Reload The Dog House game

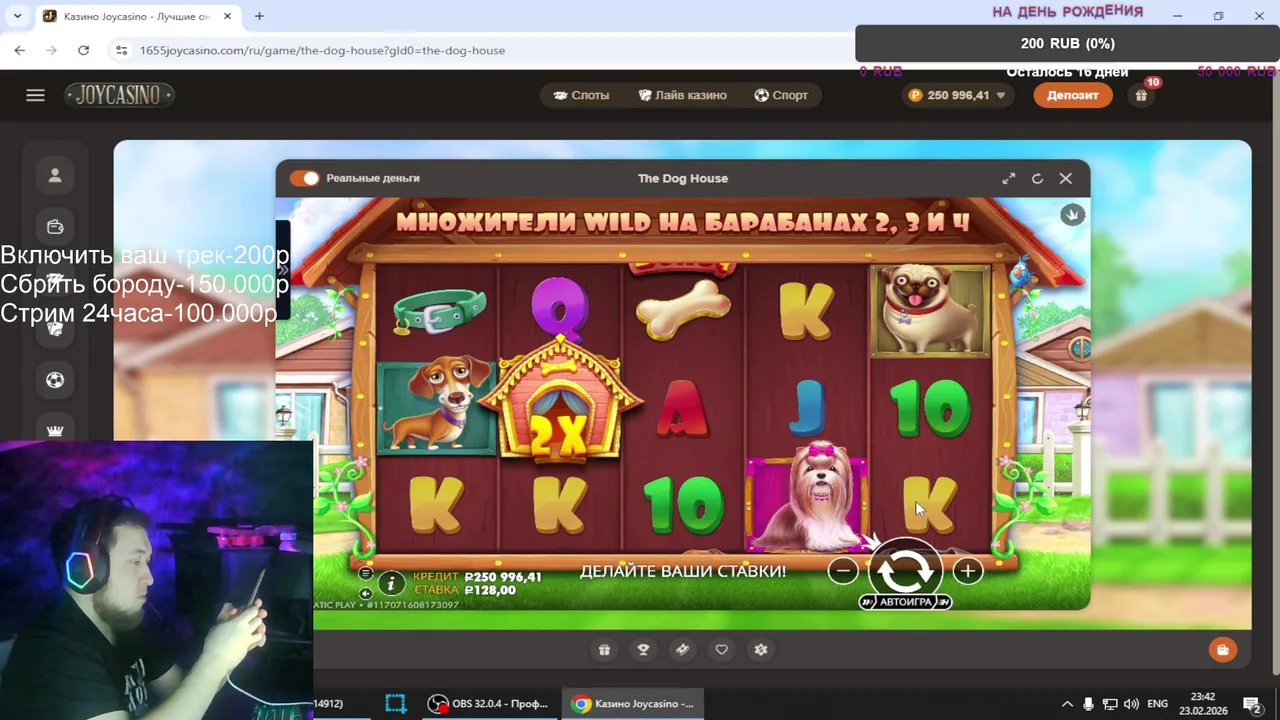[1037, 178]
